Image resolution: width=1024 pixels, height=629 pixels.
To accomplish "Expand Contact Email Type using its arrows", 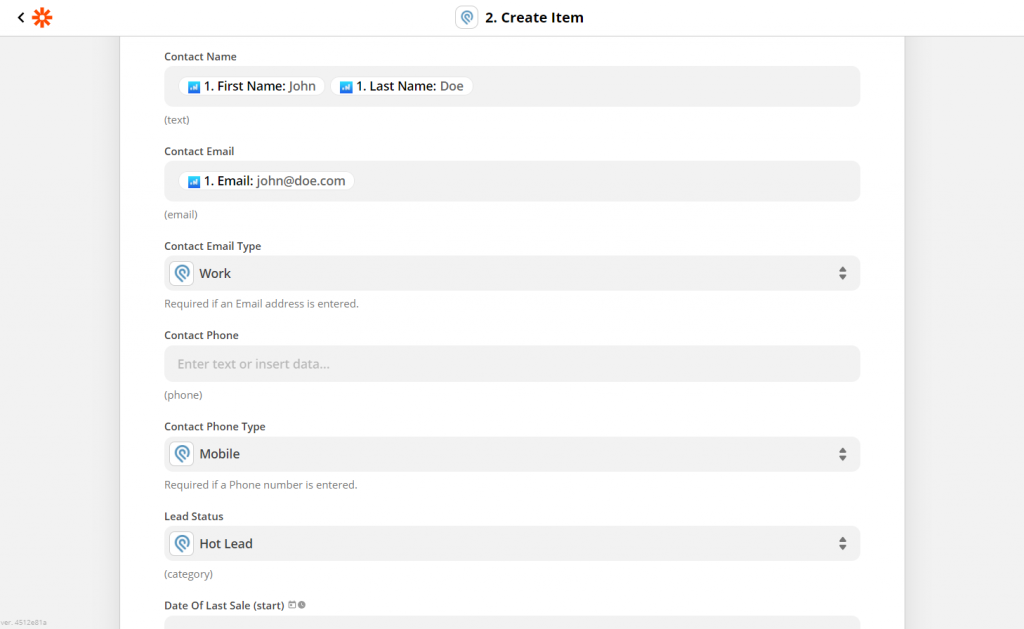I will pyautogui.click(x=842, y=273).
